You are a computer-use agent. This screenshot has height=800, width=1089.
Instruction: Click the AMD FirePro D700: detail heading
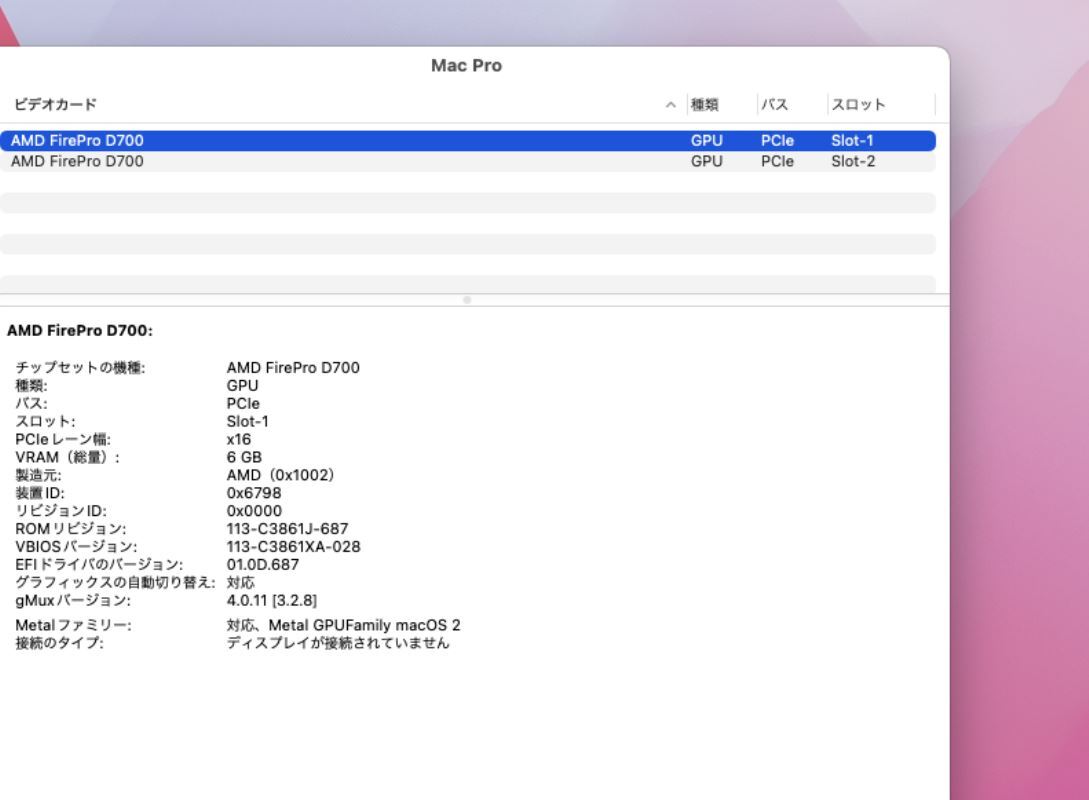coord(80,331)
